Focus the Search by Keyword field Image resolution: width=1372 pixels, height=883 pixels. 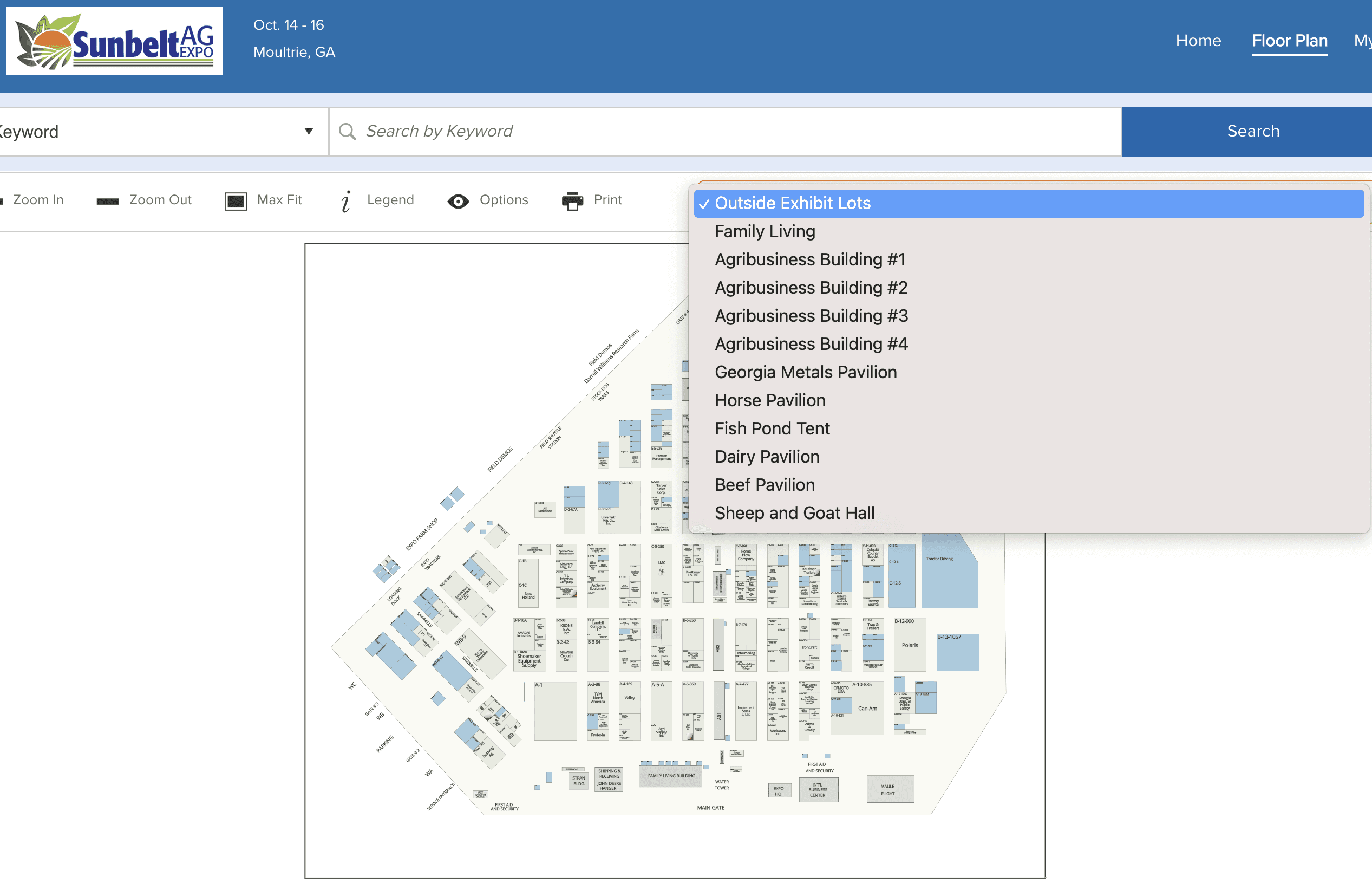pyautogui.click(x=725, y=131)
